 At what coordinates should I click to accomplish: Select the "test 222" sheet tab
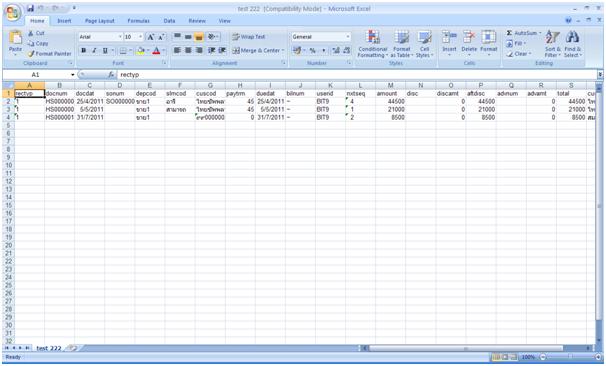(49, 348)
